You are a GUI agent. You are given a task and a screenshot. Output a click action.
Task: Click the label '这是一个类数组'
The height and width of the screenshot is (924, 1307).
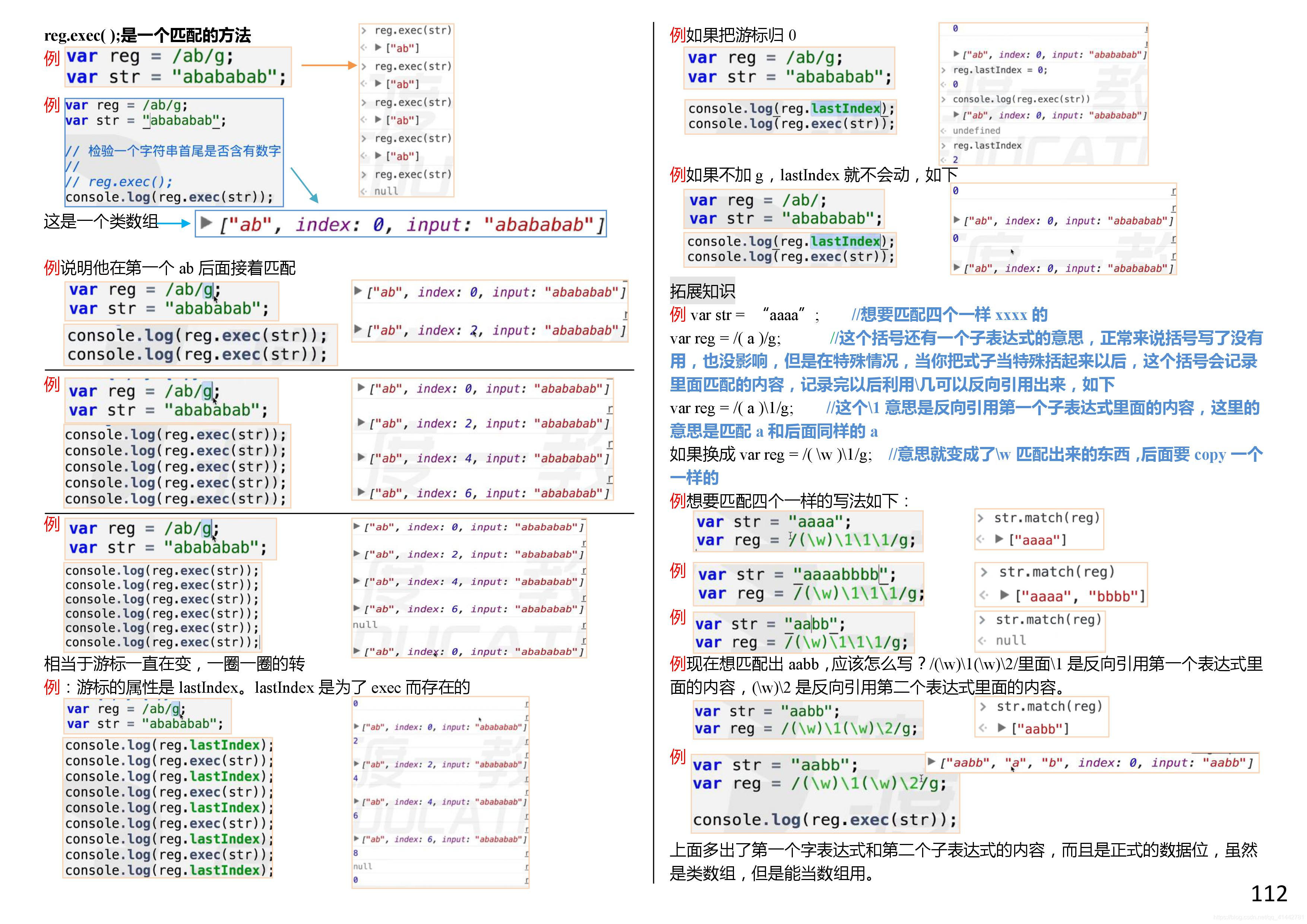101,221
